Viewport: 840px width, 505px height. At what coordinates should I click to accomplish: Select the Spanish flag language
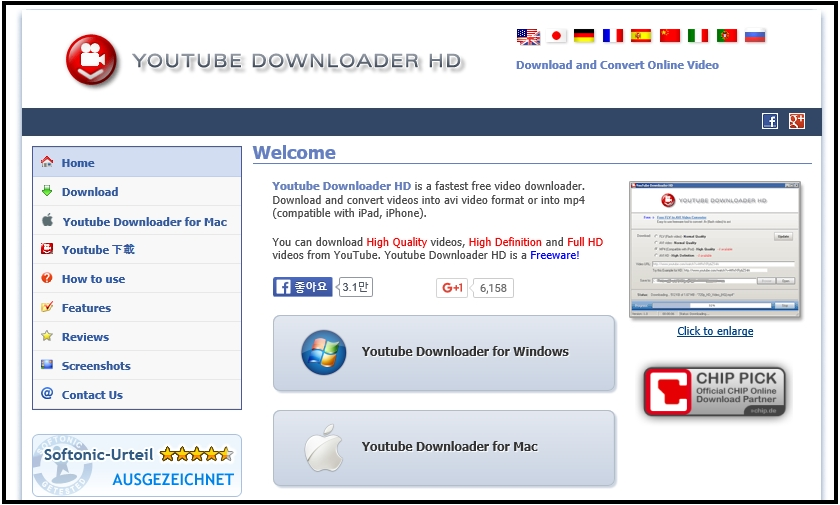click(641, 36)
